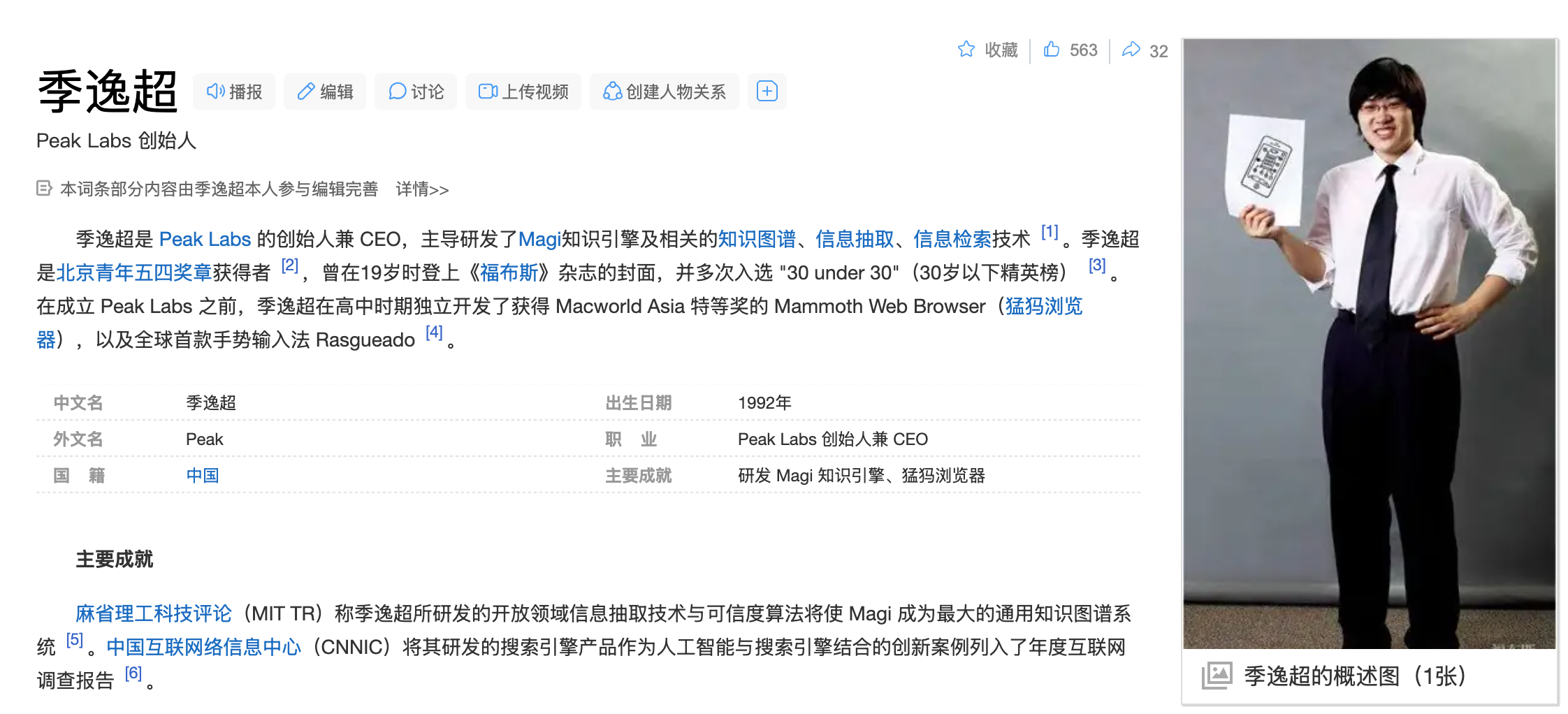Click the star icon to favorite entry

tap(966, 50)
